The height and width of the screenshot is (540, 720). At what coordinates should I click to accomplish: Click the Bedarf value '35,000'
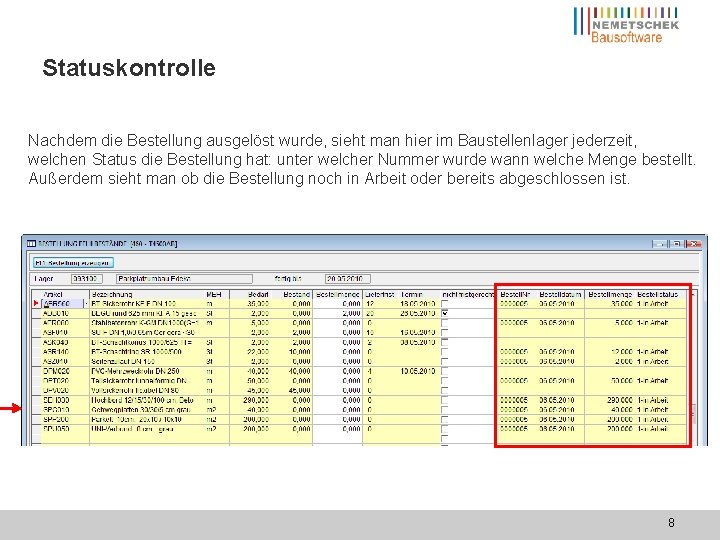click(258, 304)
